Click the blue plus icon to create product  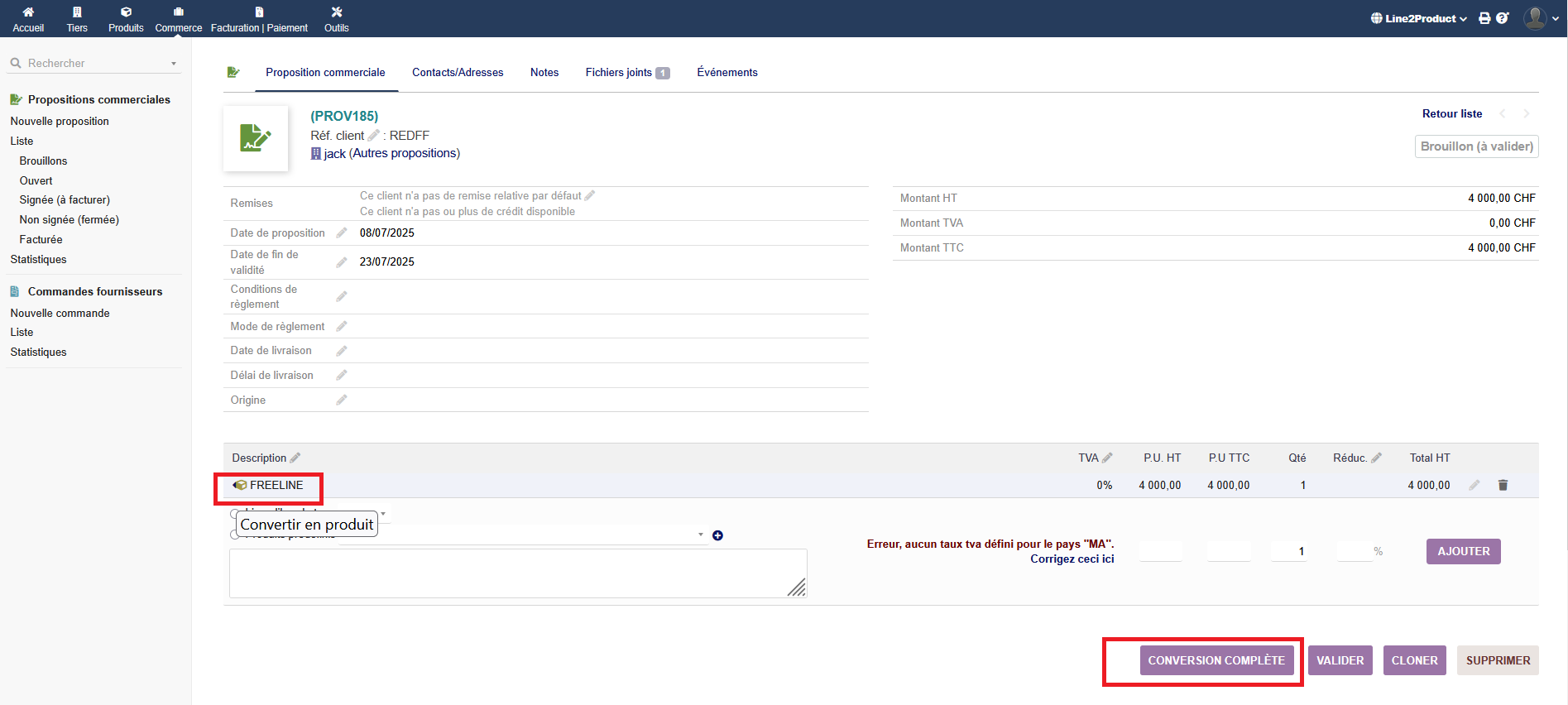tap(717, 535)
